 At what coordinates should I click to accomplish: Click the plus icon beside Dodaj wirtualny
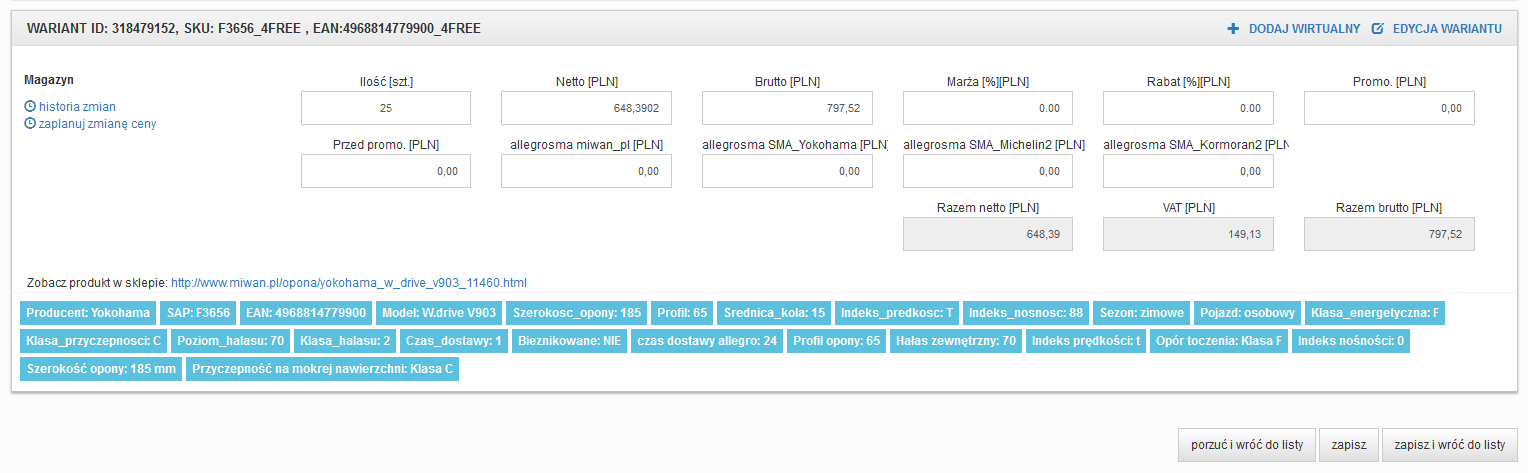(1233, 29)
